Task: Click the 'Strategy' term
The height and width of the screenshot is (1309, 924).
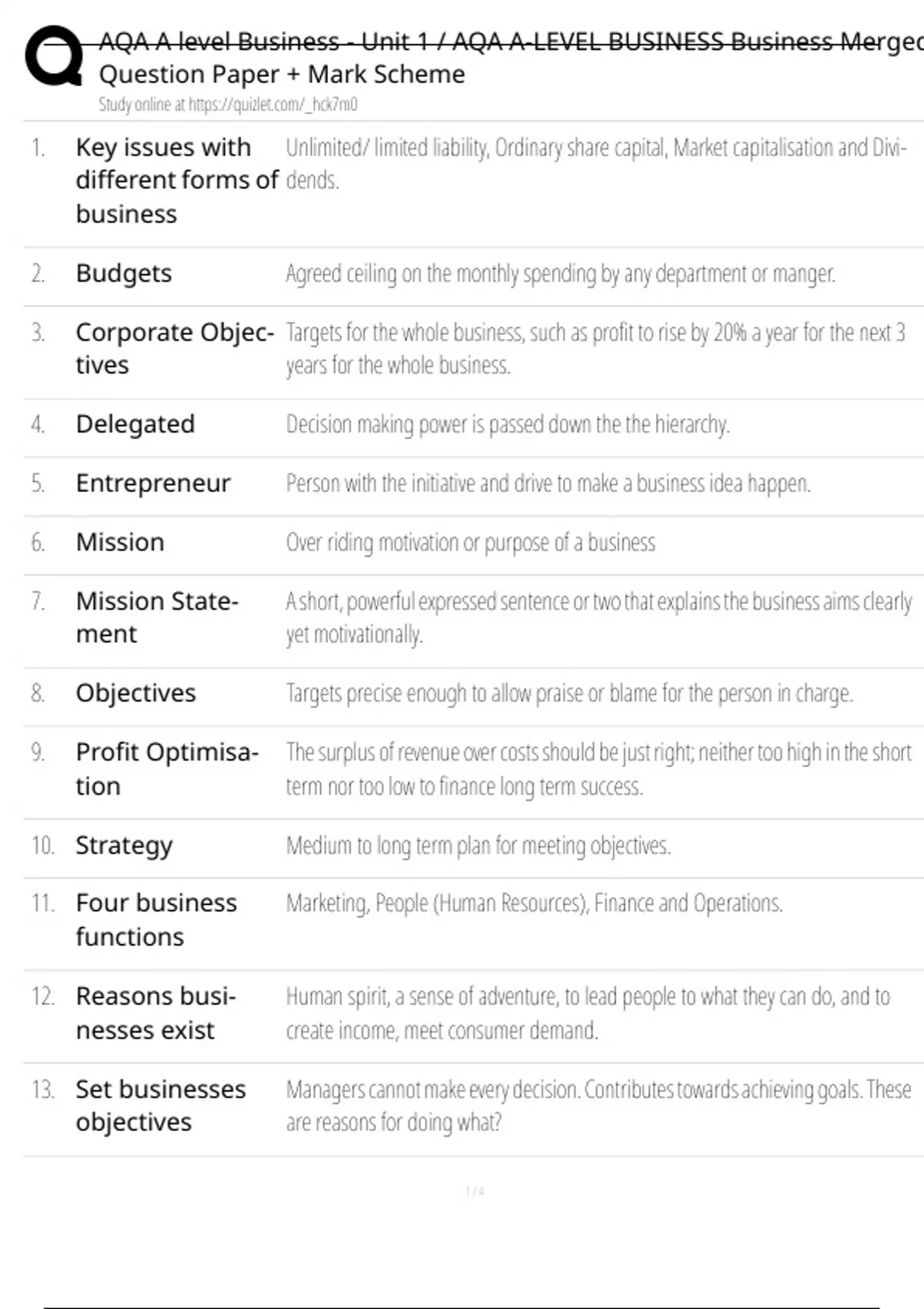Action: click(x=124, y=845)
